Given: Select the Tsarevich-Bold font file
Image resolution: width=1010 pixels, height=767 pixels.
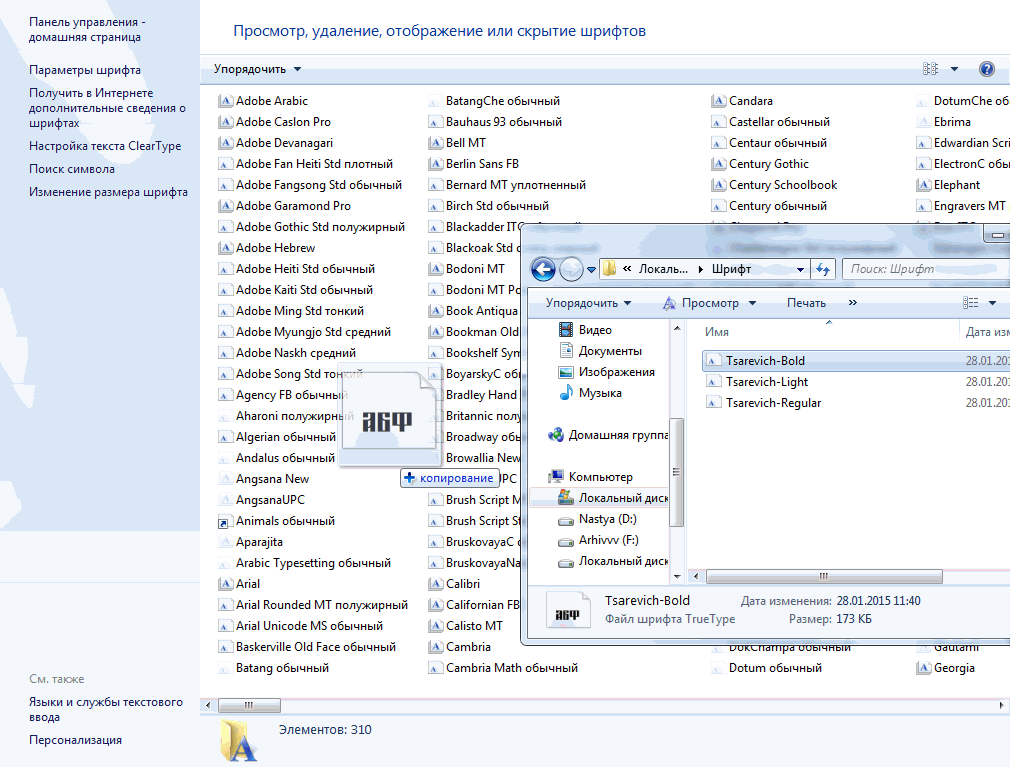Looking at the screenshot, I should [765, 361].
